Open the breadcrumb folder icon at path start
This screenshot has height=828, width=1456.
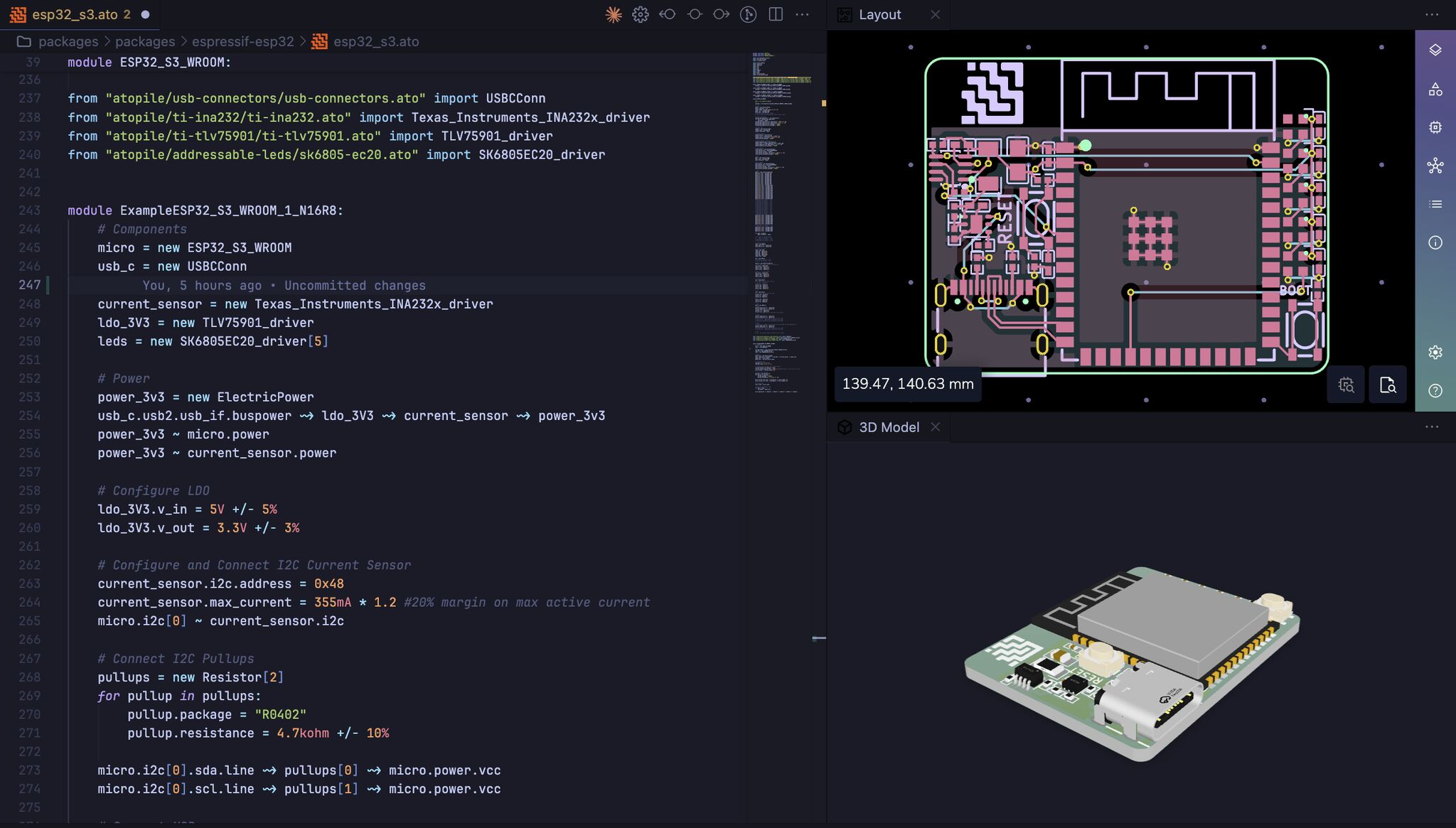[23, 41]
